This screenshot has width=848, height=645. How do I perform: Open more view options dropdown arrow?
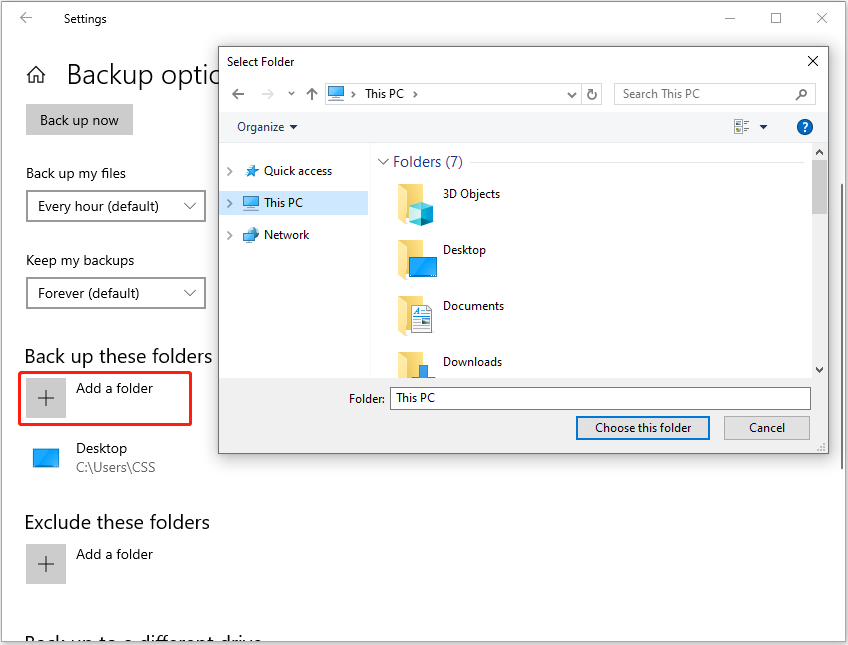[x=763, y=127]
